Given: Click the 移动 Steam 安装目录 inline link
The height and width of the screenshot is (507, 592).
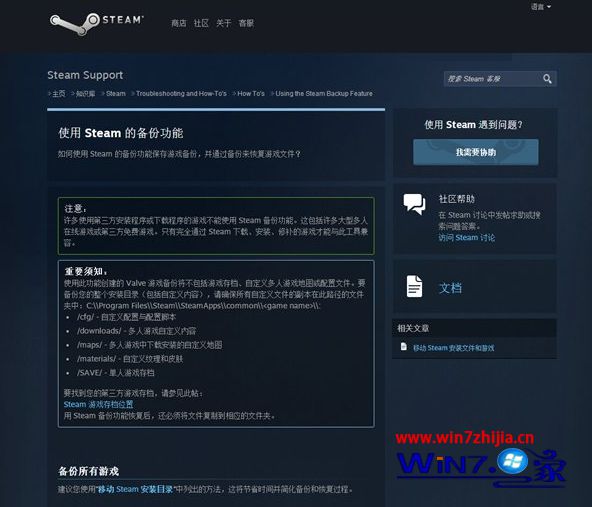Looking at the screenshot, I should 135,489.
